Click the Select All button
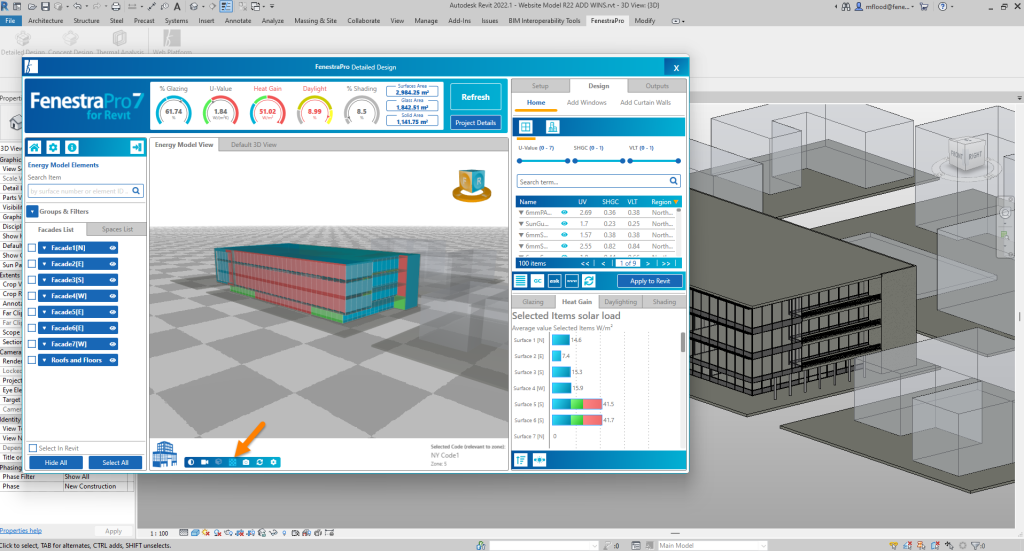 click(115, 462)
